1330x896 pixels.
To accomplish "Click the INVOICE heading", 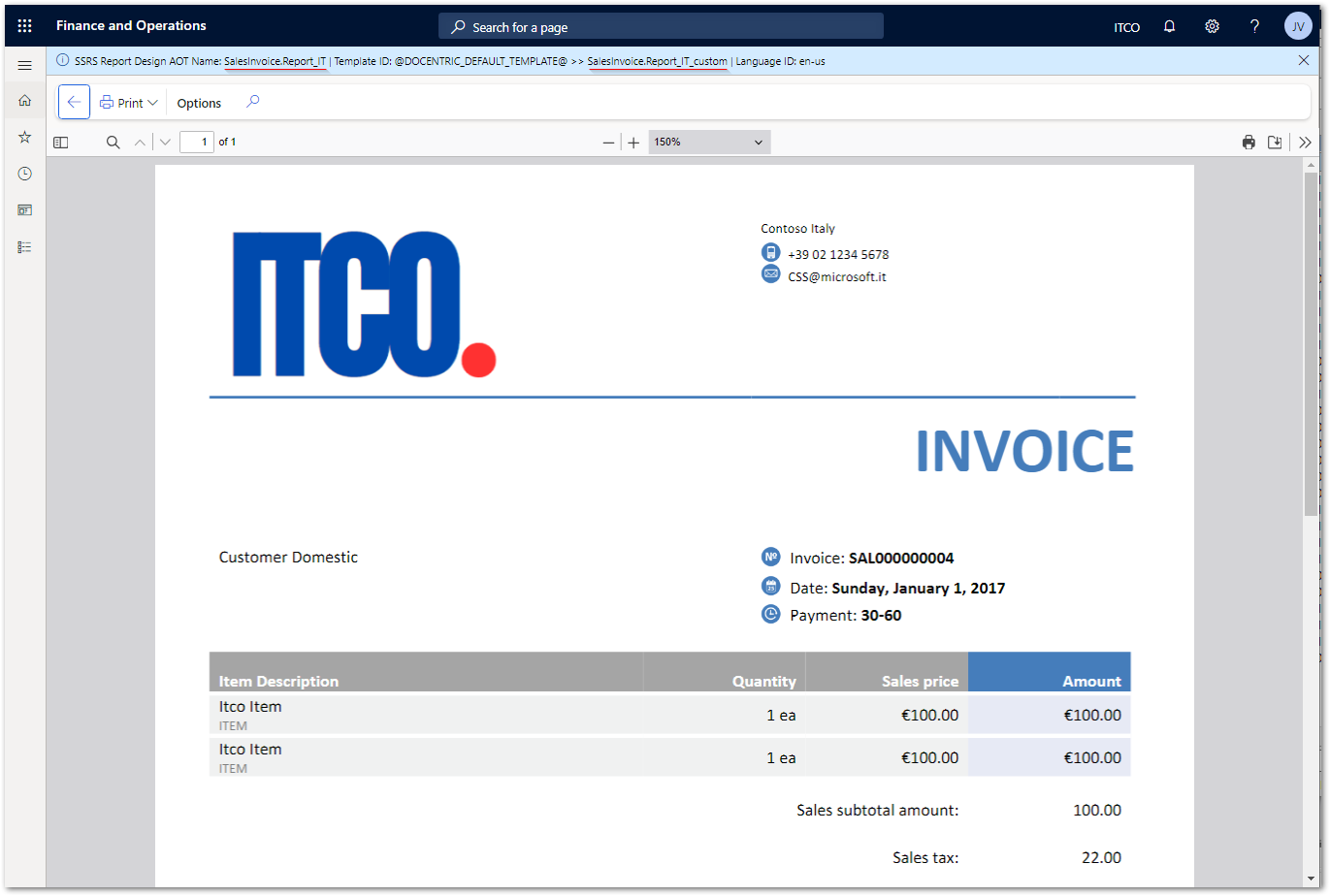I will click(1024, 451).
